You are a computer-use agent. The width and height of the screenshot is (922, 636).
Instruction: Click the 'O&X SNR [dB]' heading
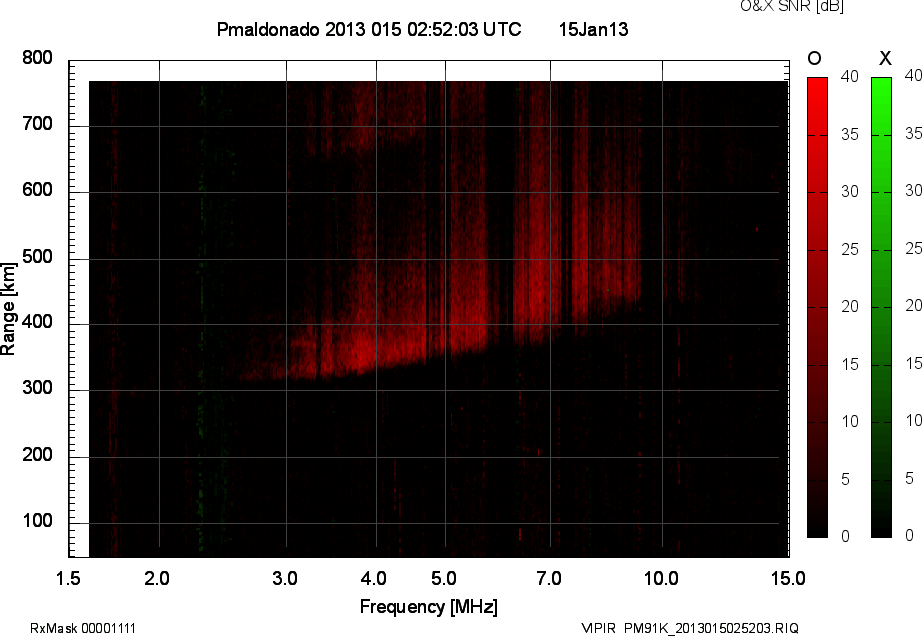click(x=791, y=6)
